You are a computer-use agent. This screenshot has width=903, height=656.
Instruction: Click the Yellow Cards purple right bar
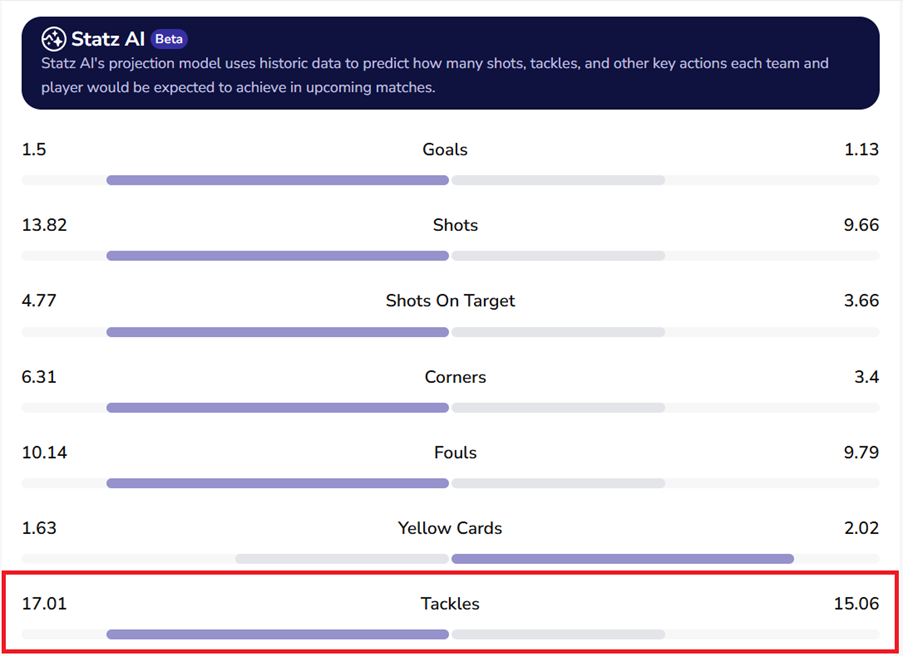622,559
